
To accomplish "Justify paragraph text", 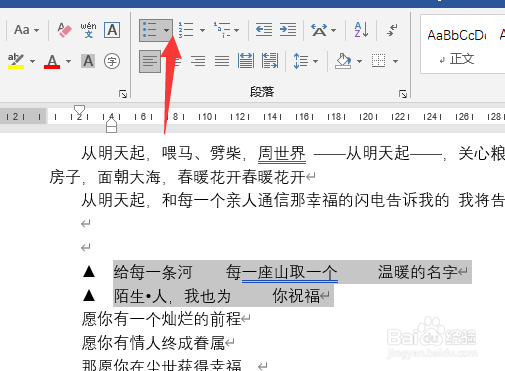I will pyautogui.click(x=222, y=61).
